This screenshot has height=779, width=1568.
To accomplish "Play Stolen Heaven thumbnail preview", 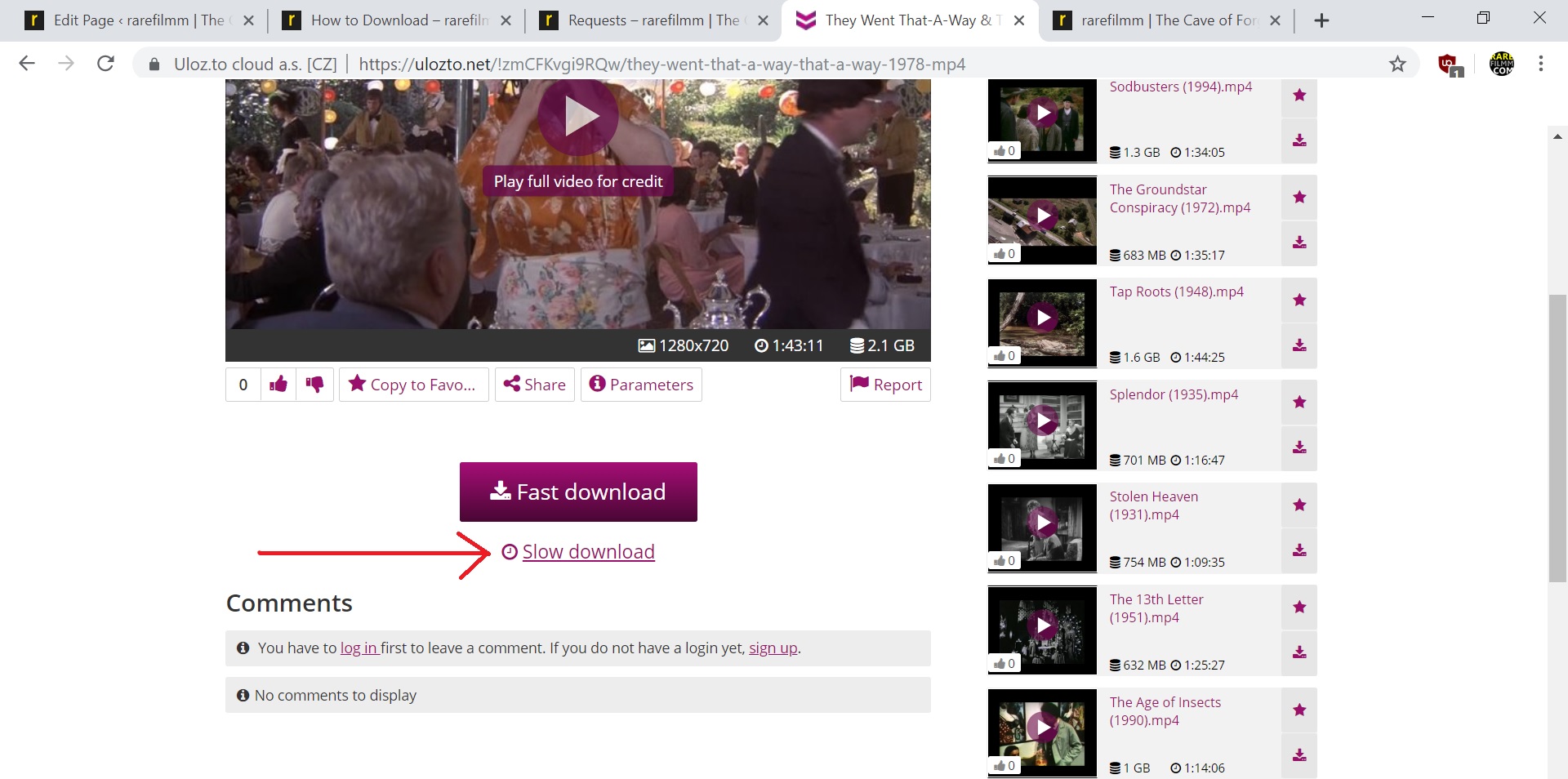I will click(1042, 523).
